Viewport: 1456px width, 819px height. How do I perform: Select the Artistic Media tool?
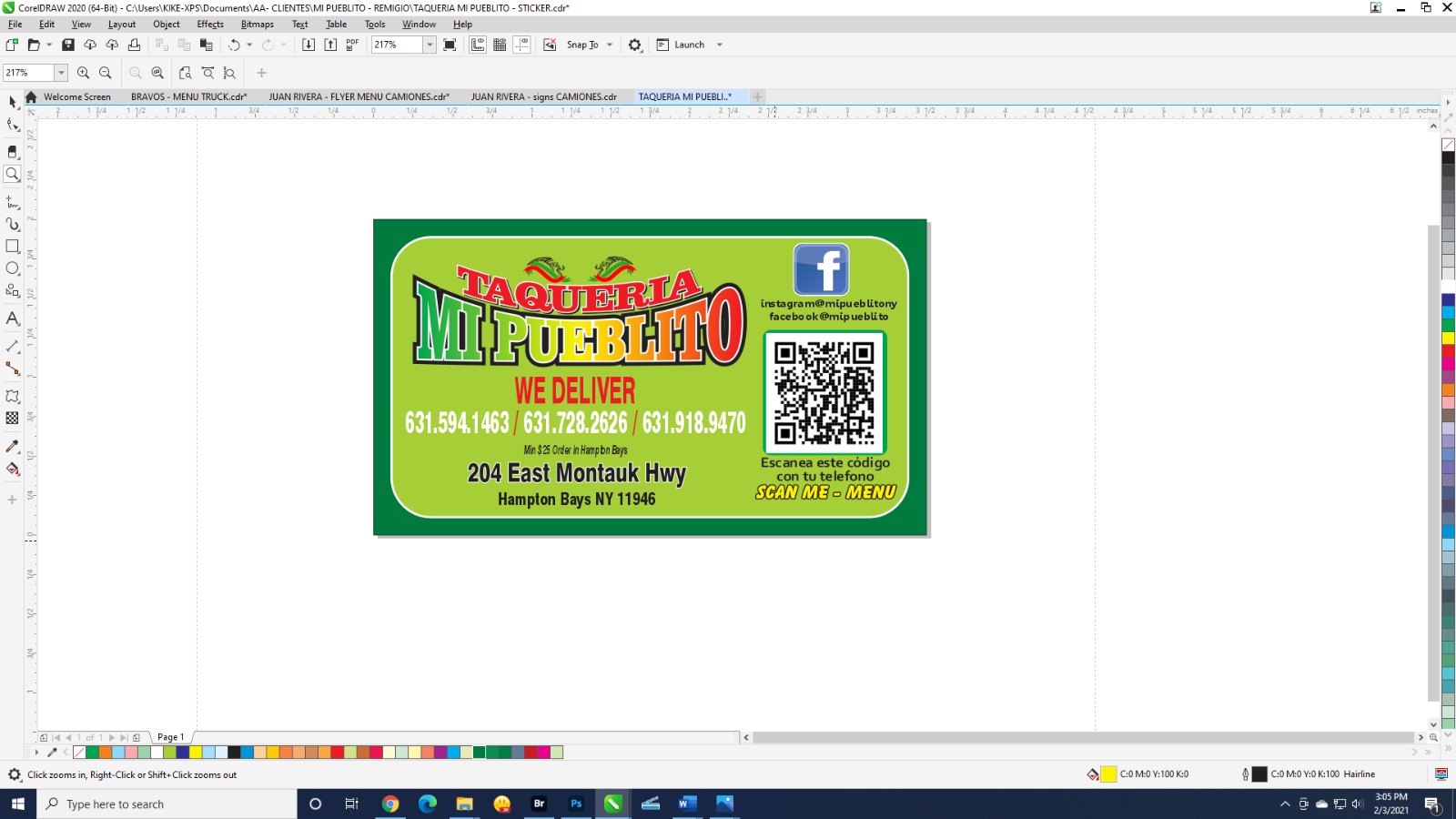[12, 224]
